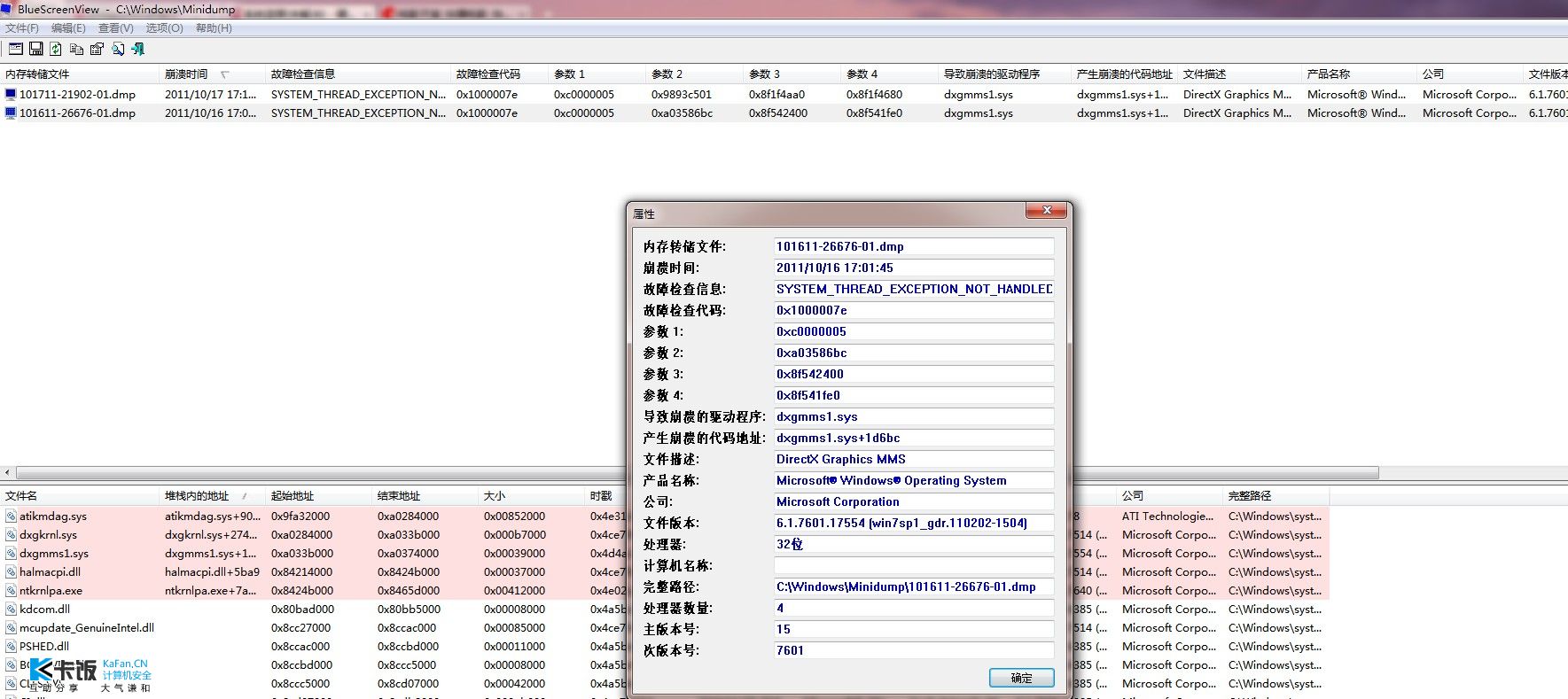Screen dimensions: 1568x699
Task: Sort lower list by 堆栈内的地址 header
Action: (x=213, y=495)
